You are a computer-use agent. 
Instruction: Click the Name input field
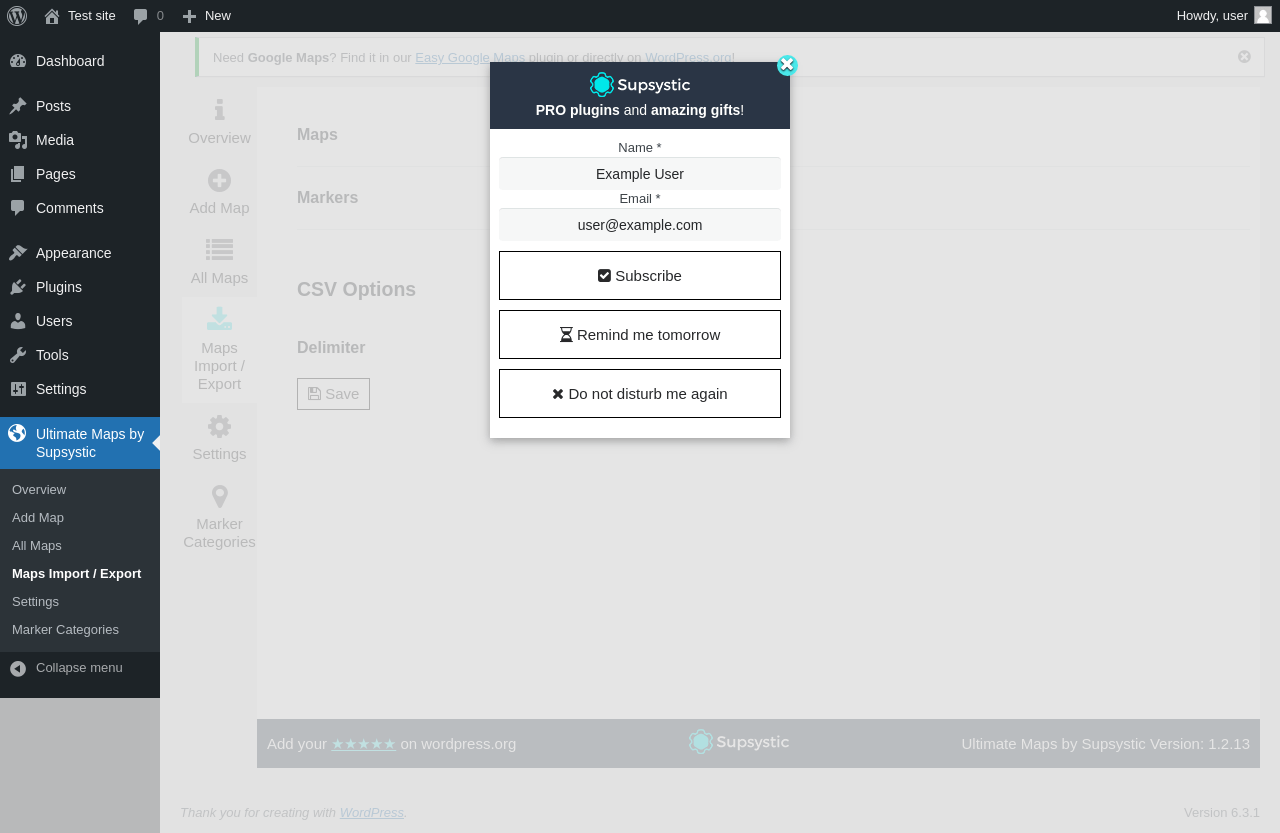(640, 174)
